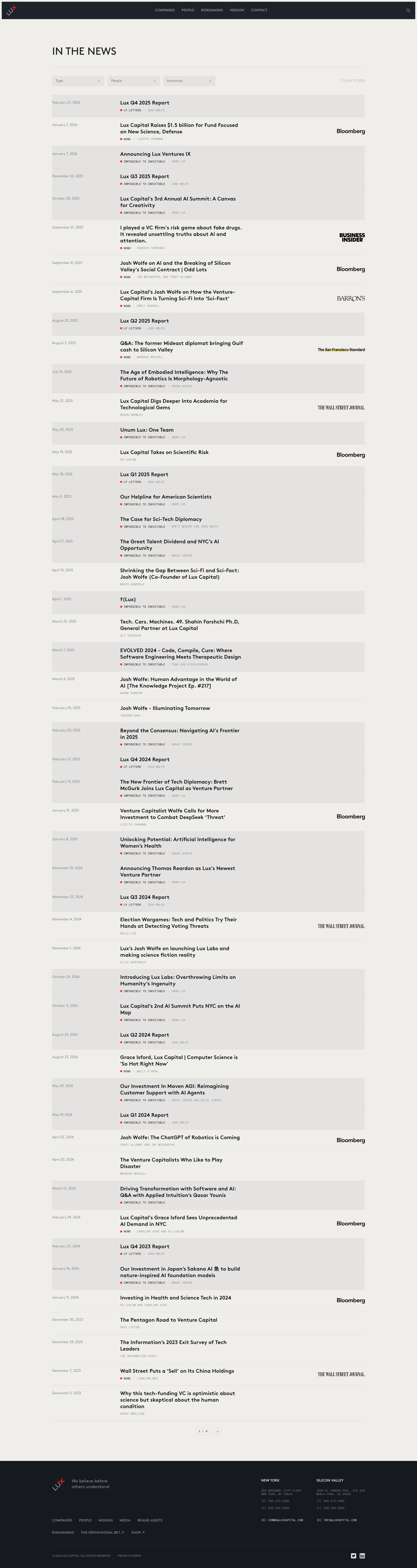Open the search magnifier icon

click(409, 10)
